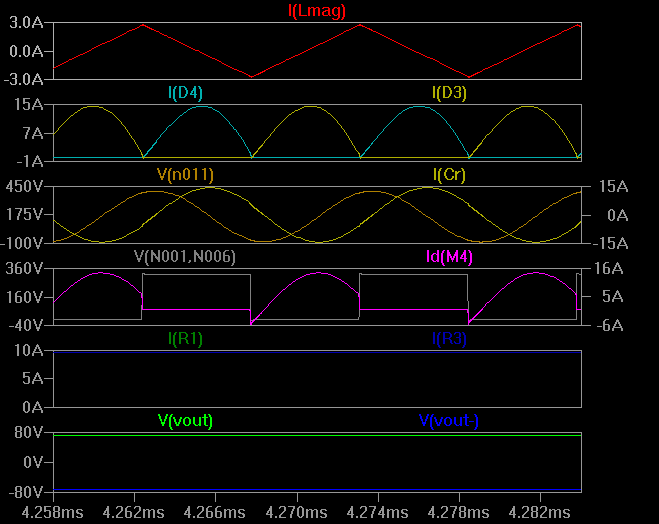Click the right-side 5A axis label

click(x=613, y=297)
